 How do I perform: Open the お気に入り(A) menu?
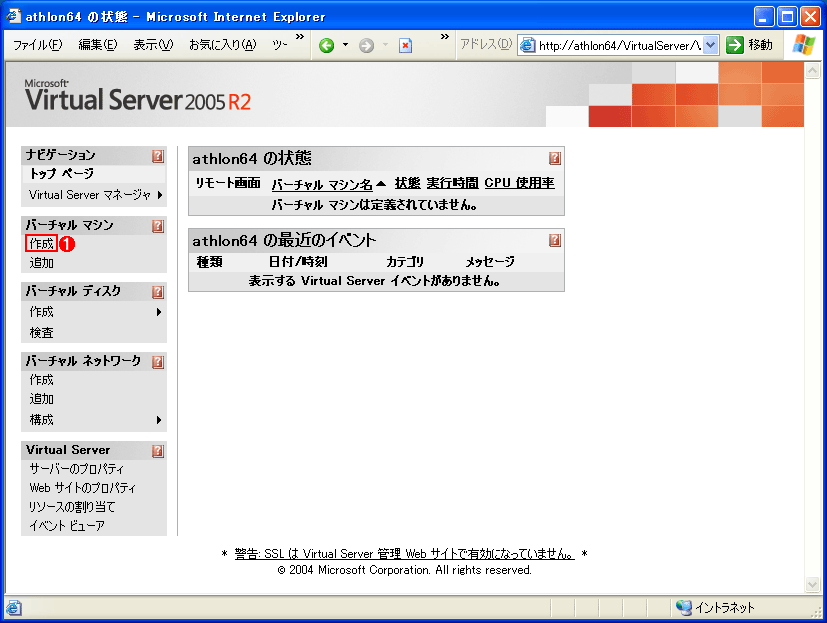coord(223,45)
